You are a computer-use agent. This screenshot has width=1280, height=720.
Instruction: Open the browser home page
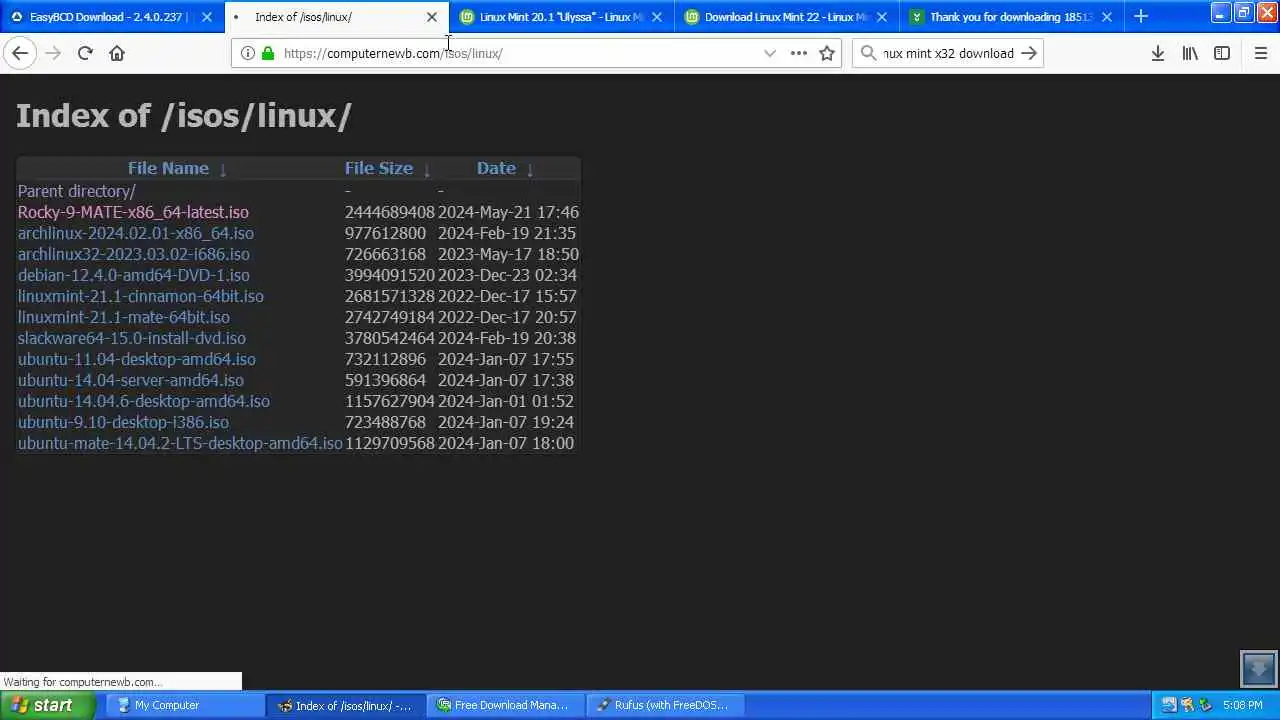tap(117, 53)
